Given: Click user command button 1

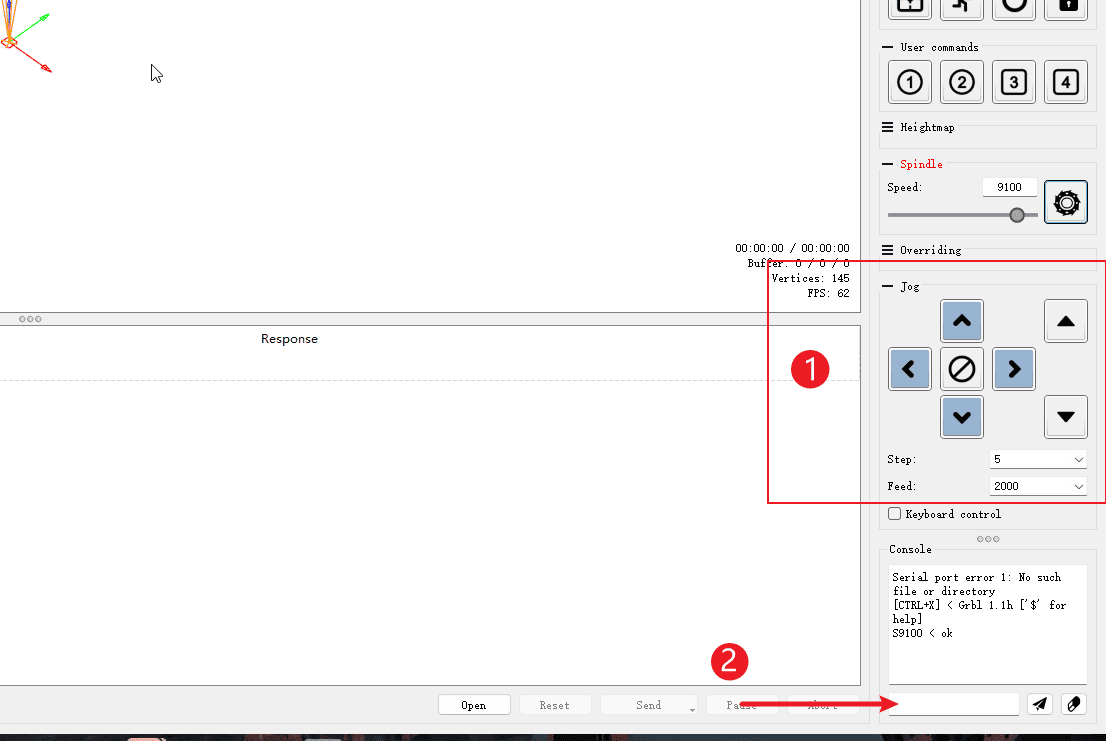Looking at the screenshot, I should click(910, 82).
